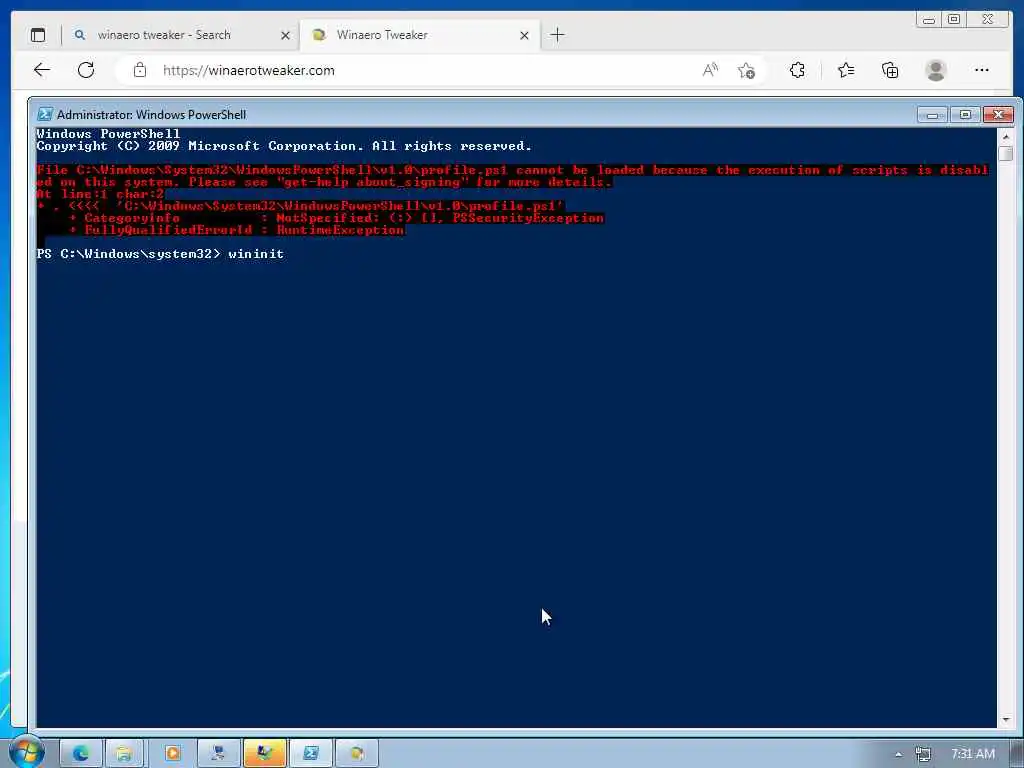Screen dimensions: 1024x768
Task: Click the 'Windows PowerShell' header line
Action: pyautogui.click(x=108, y=134)
